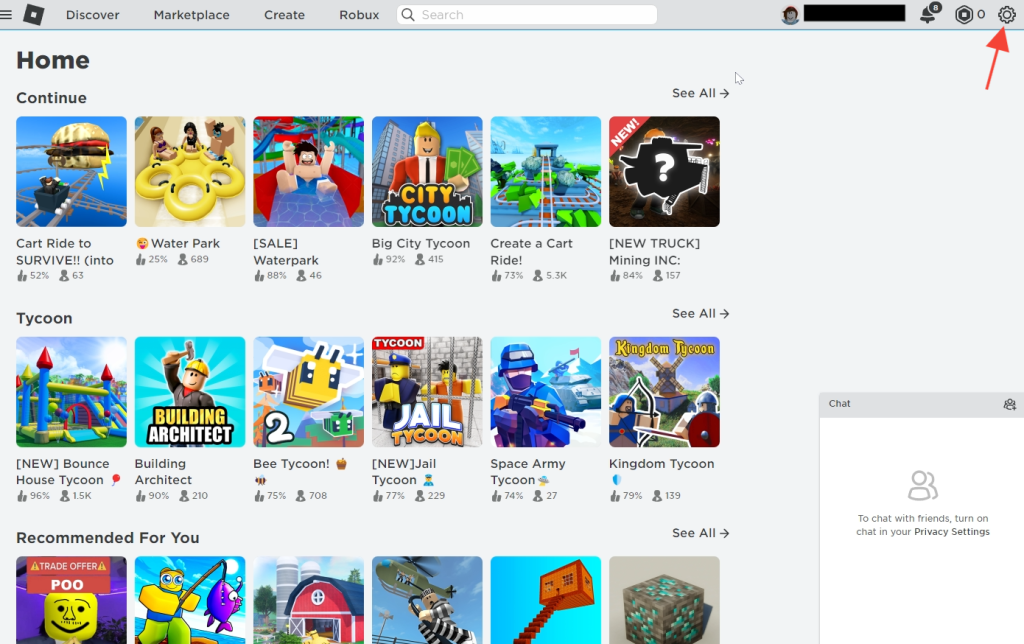Click the Robux balance showing 0

click(980, 14)
